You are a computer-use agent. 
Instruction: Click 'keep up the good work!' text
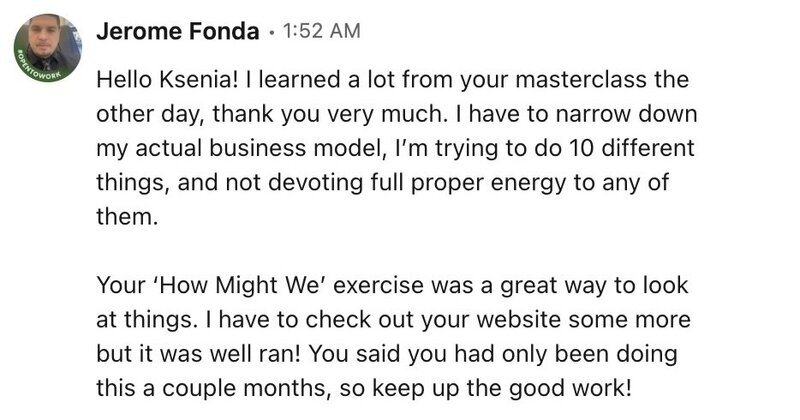pyautogui.click(x=502, y=388)
